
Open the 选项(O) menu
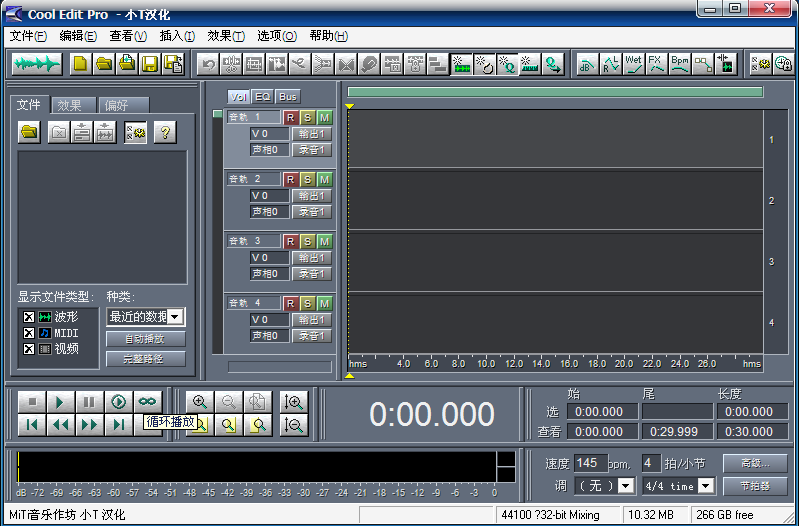pos(277,36)
